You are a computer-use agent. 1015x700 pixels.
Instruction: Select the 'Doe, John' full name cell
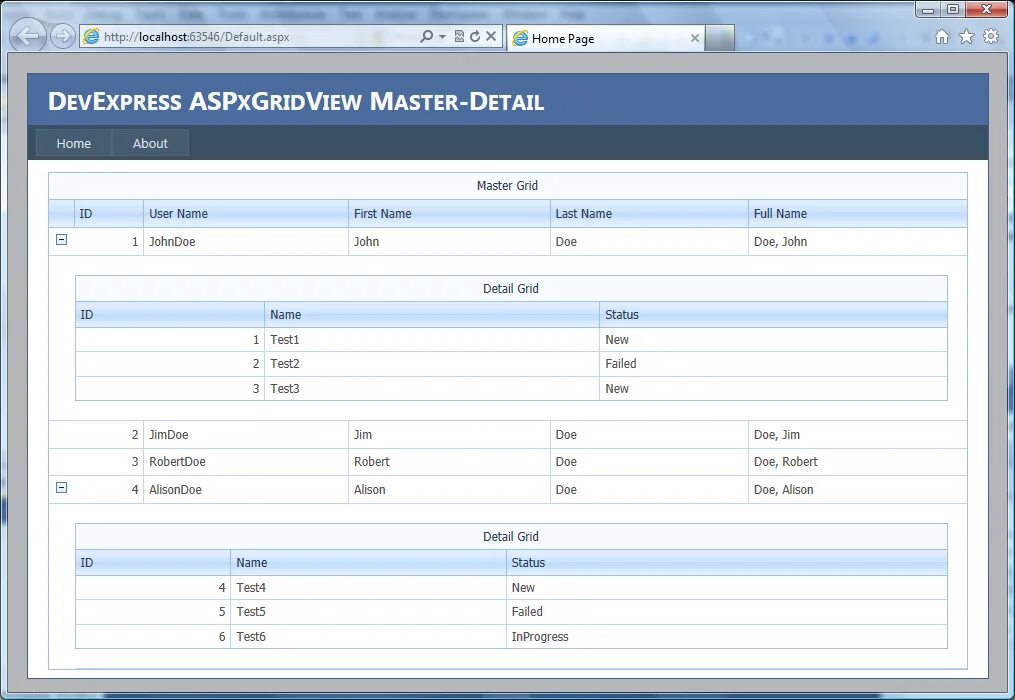pyautogui.click(x=858, y=242)
